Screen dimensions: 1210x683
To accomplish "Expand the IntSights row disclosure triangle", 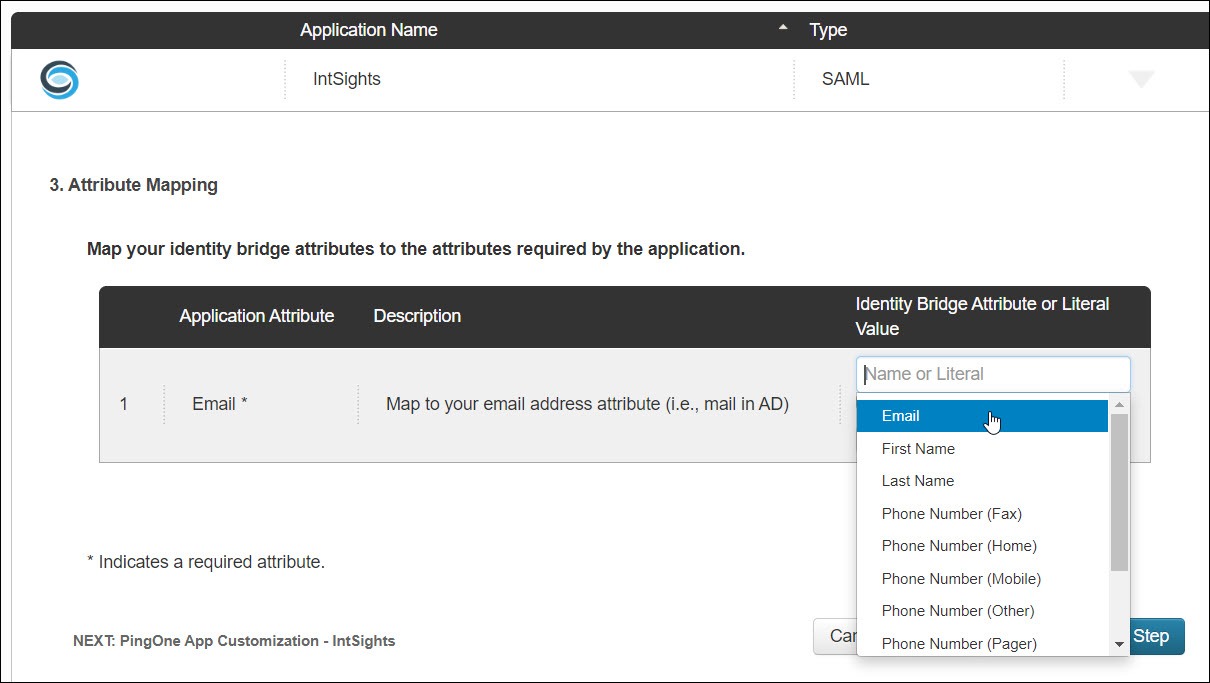I will pyautogui.click(x=1141, y=80).
